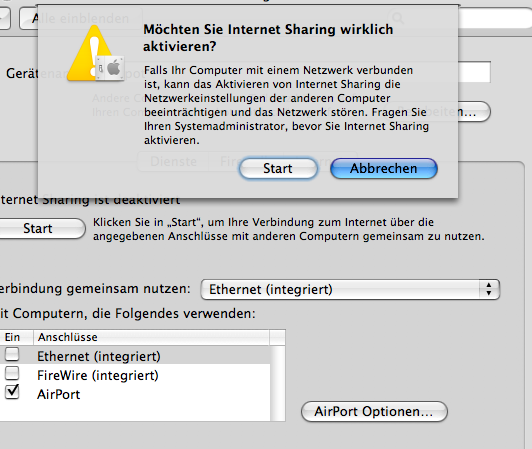Click the magnifier icon in search field
Screen dimensions: 532x449
[x=398, y=18]
